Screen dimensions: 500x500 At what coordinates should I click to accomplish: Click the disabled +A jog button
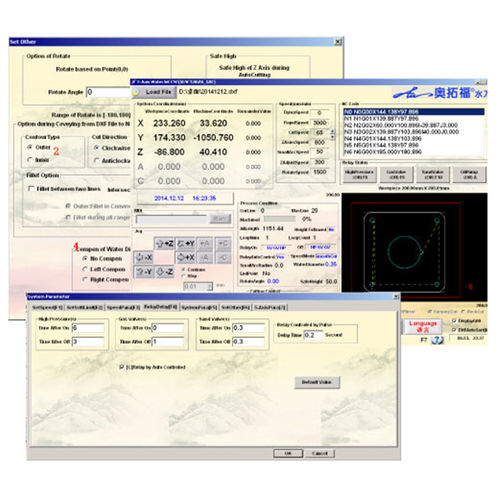pyautogui.click(x=205, y=244)
